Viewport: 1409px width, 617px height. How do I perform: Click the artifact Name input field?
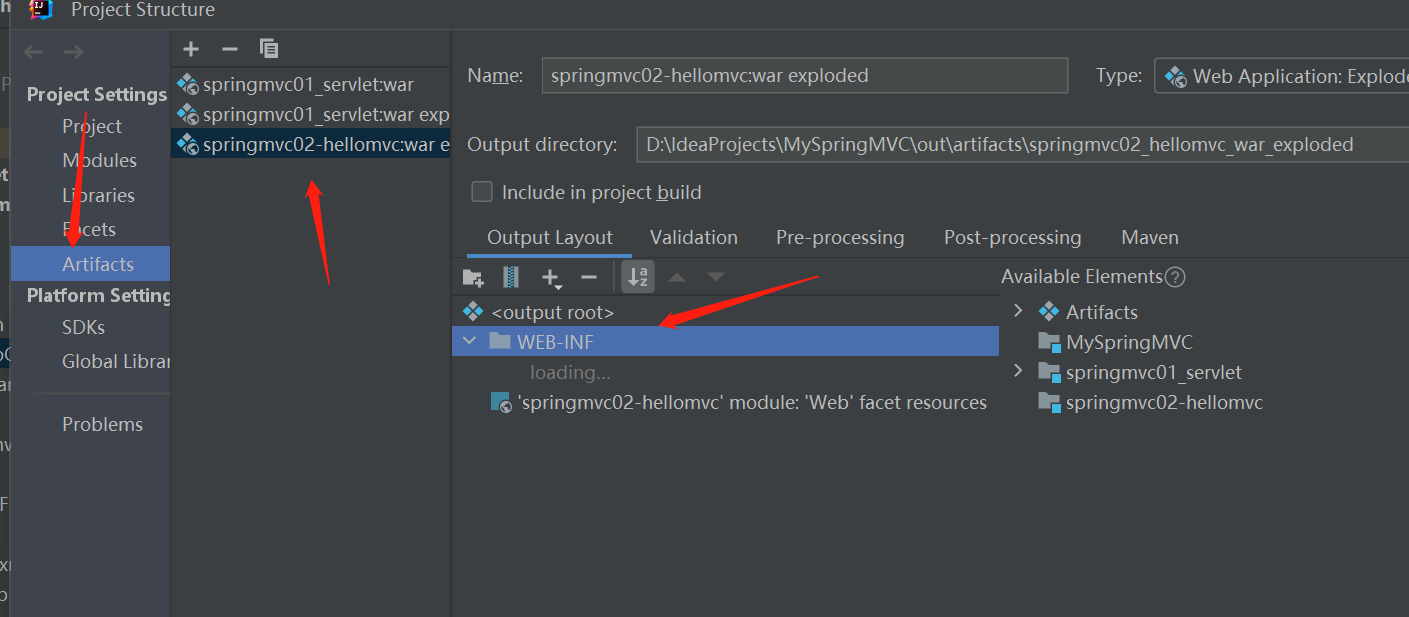(x=804, y=76)
